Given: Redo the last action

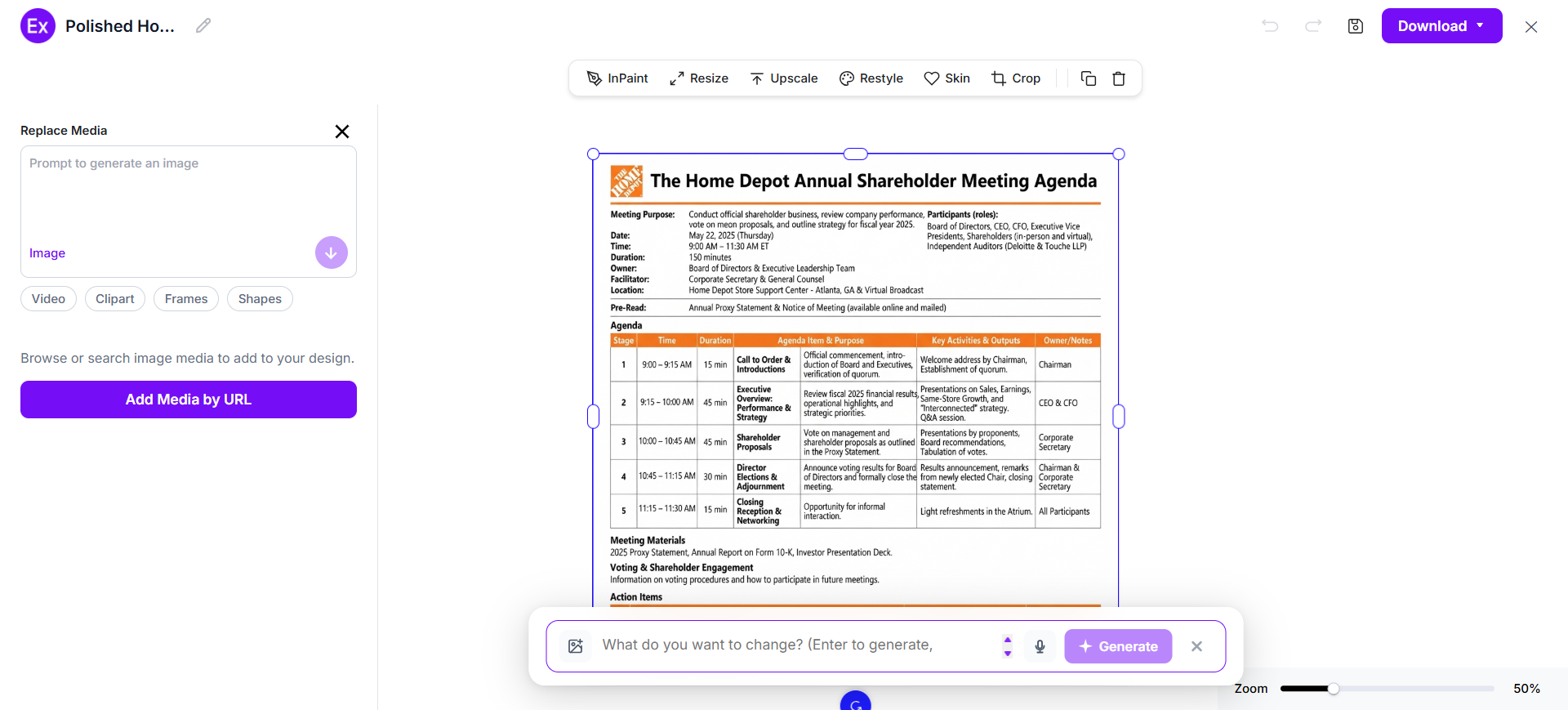Looking at the screenshot, I should pyautogui.click(x=1313, y=26).
